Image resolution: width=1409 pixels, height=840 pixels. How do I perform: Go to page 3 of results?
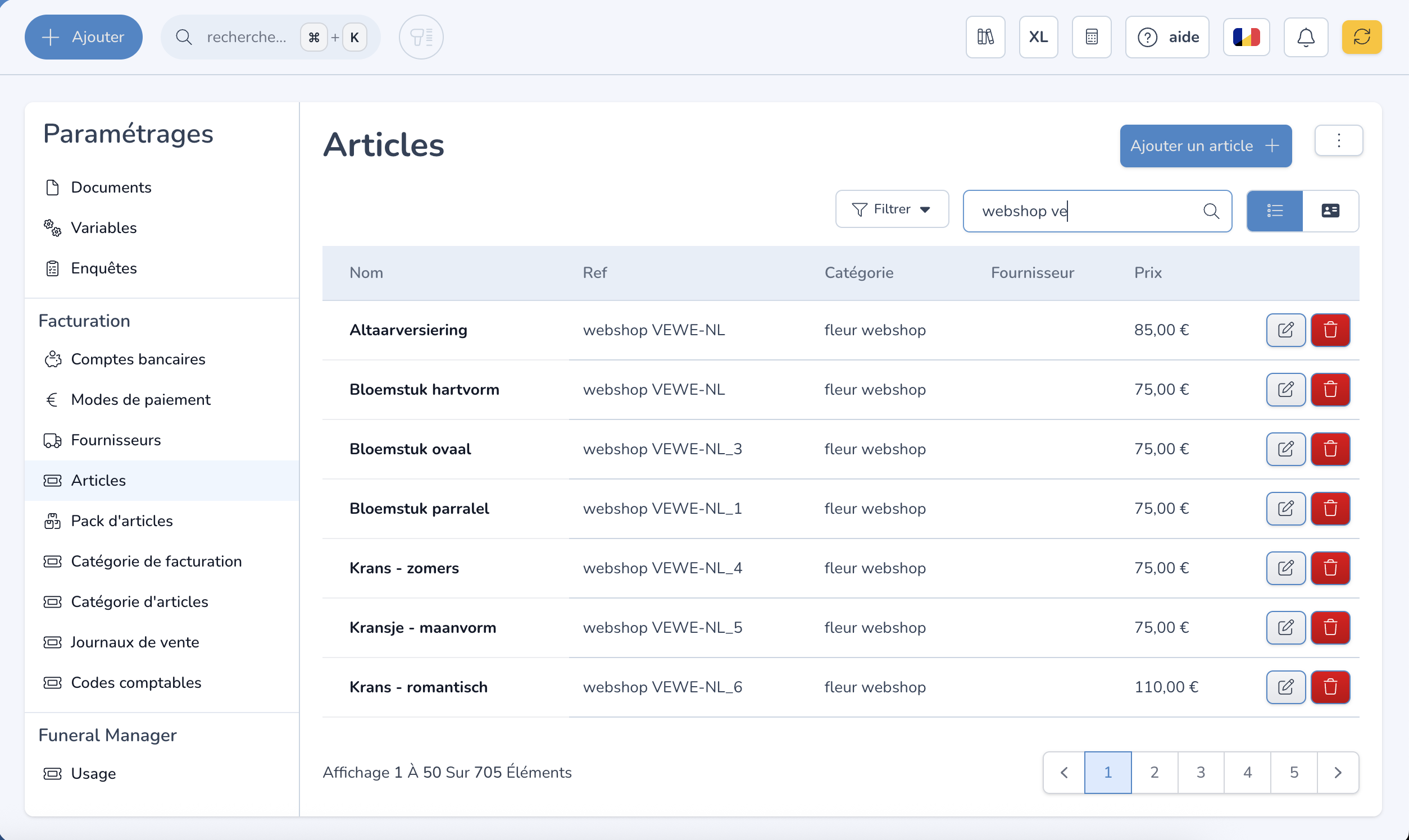point(1200,772)
